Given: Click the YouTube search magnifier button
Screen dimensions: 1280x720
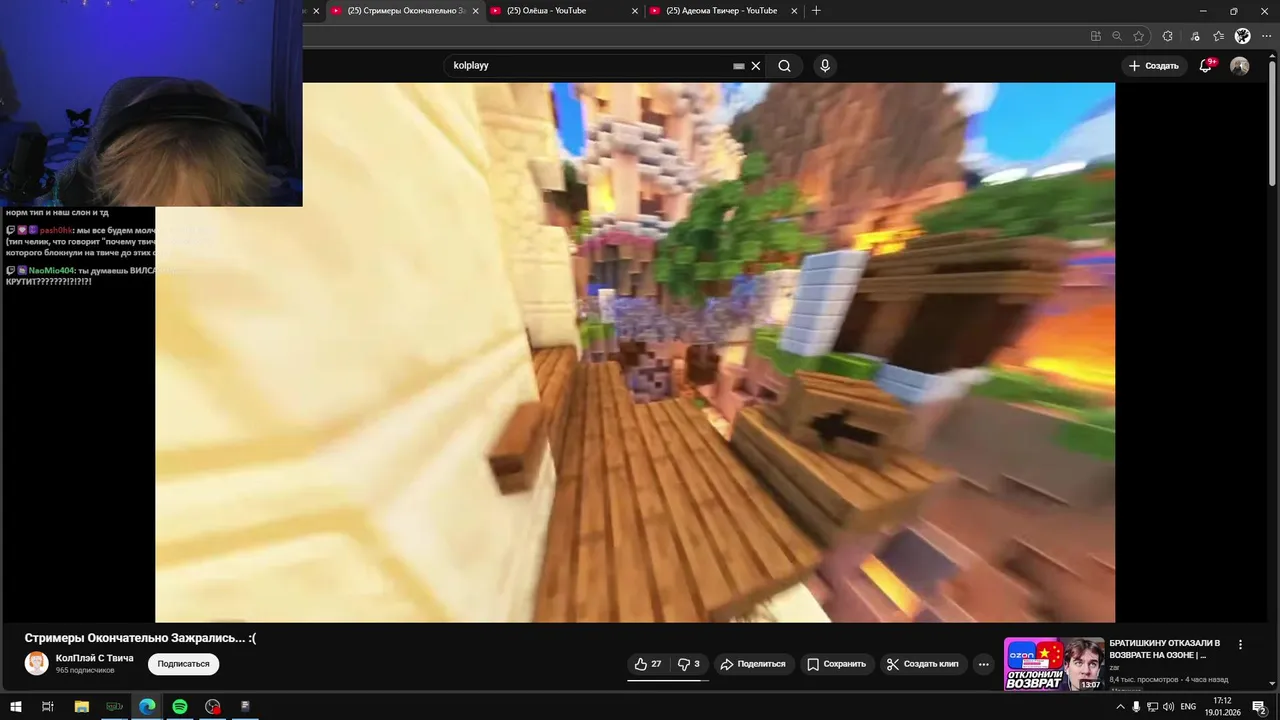Looking at the screenshot, I should (785, 66).
